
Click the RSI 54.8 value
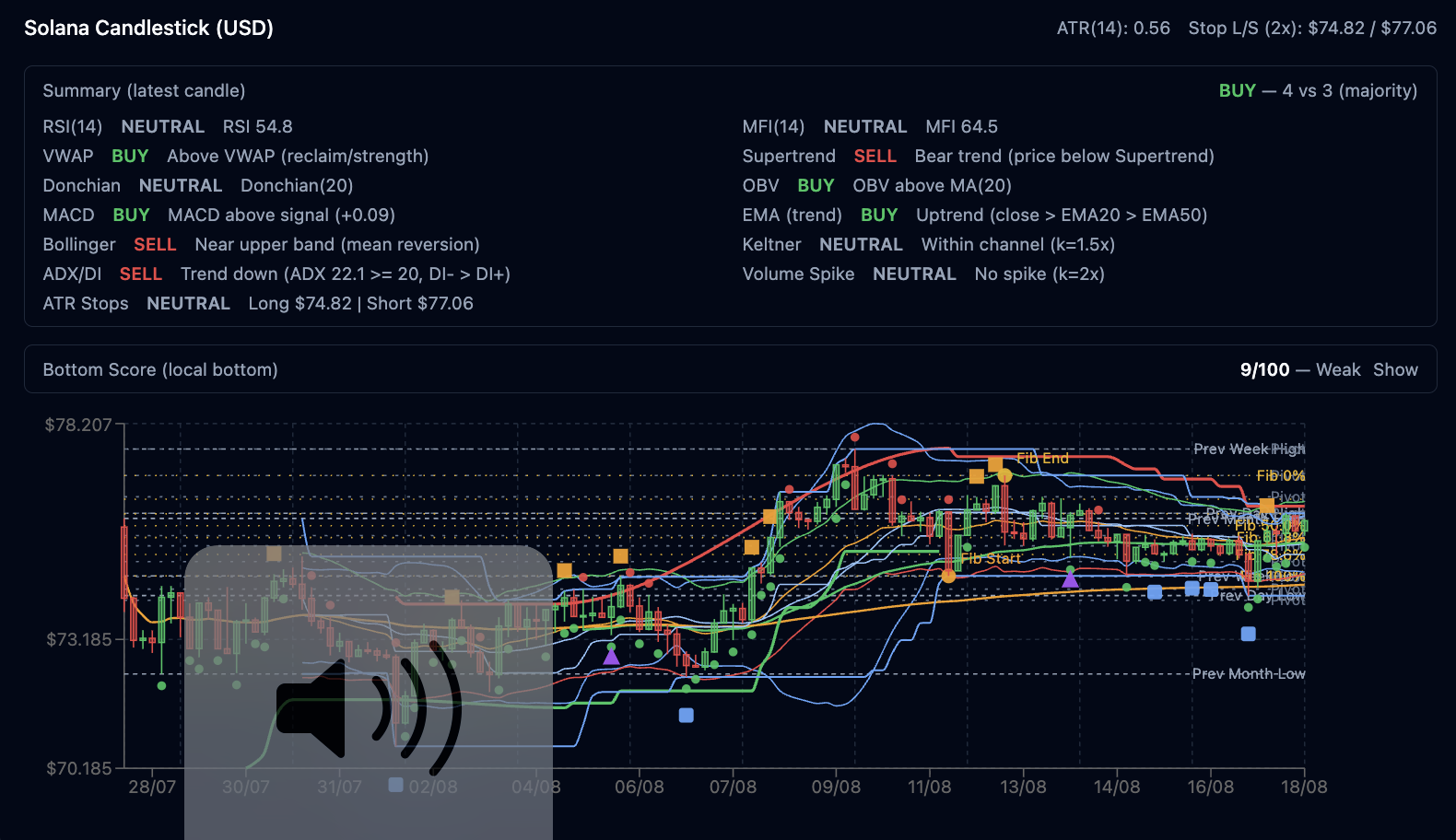(258, 126)
